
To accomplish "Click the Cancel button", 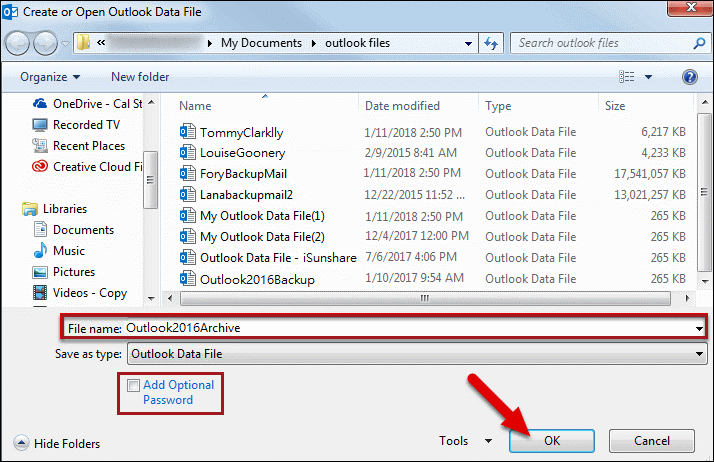I will point(652,441).
